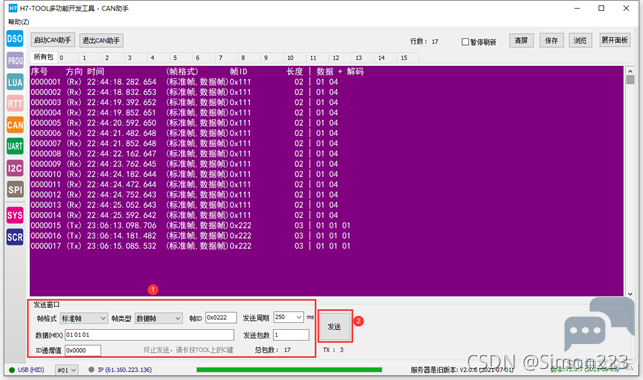
Task: Click the 浏览 browse button
Action: click(x=580, y=40)
